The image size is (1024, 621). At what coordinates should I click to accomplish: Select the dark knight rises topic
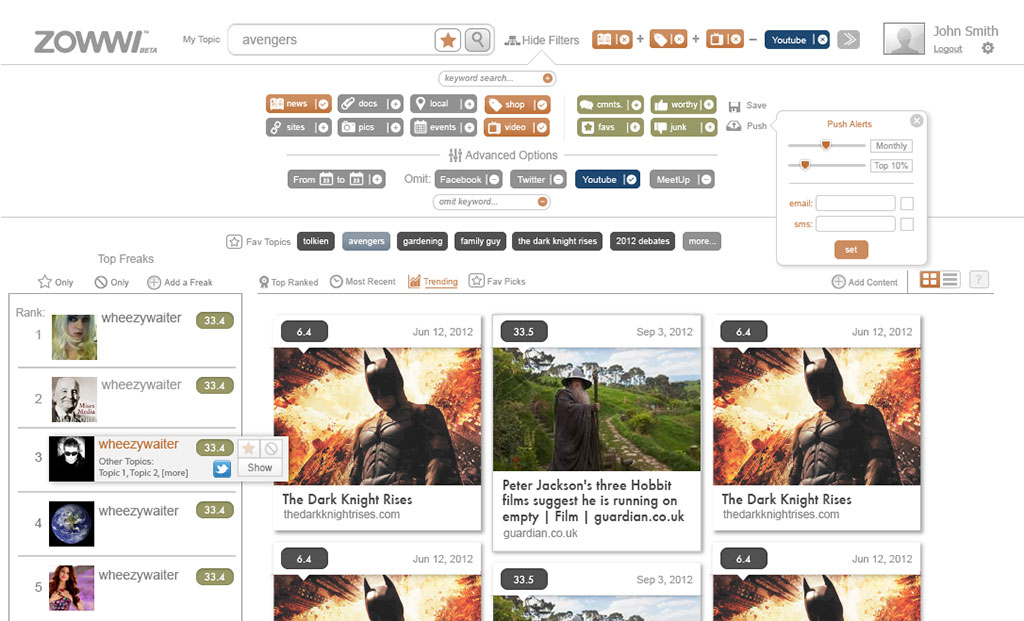tap(558, 242)
